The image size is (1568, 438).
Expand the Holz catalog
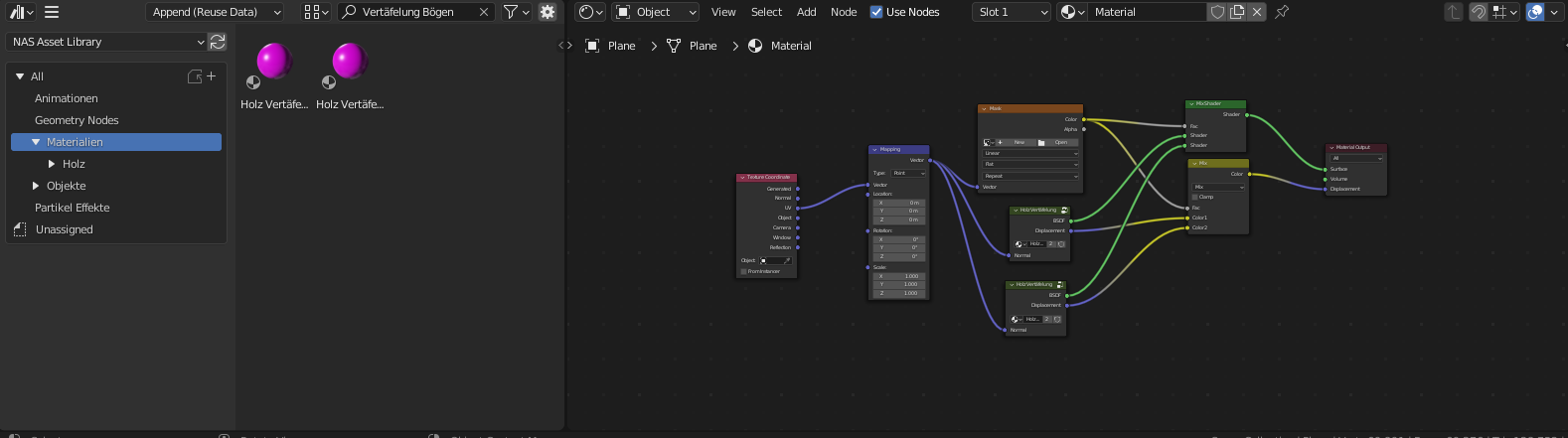click(x=52, y=164)
